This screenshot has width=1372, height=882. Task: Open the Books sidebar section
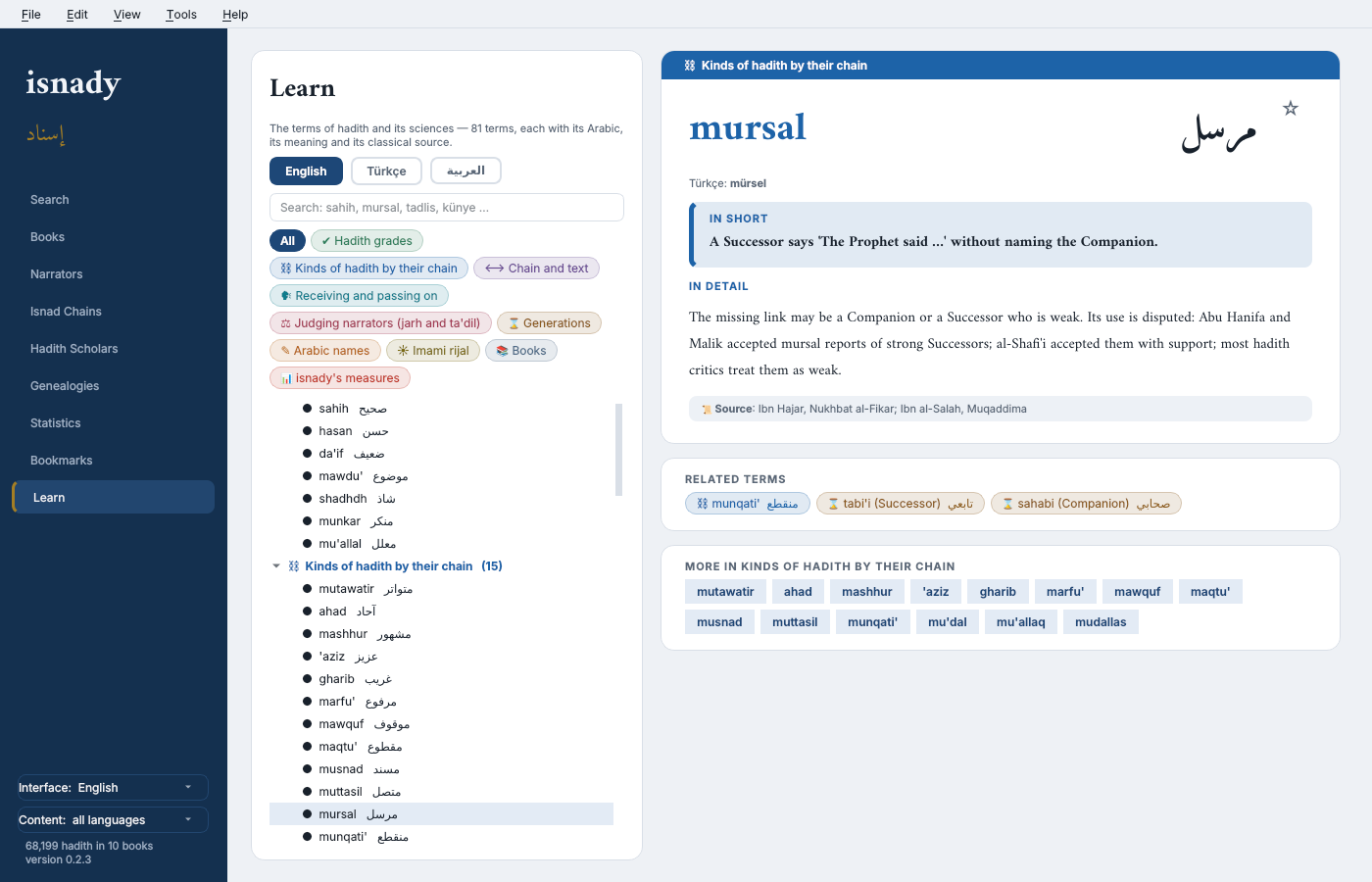coord(113,237)
